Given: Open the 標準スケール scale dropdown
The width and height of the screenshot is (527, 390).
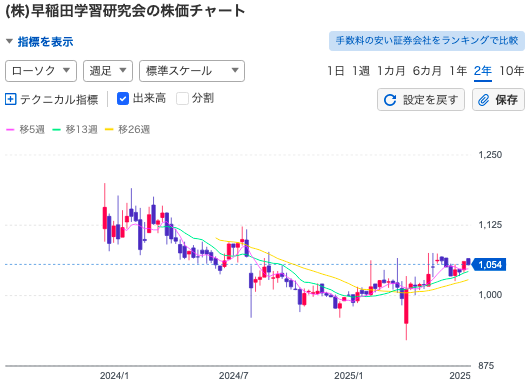Looking at the screenshot, I should 192,71.
